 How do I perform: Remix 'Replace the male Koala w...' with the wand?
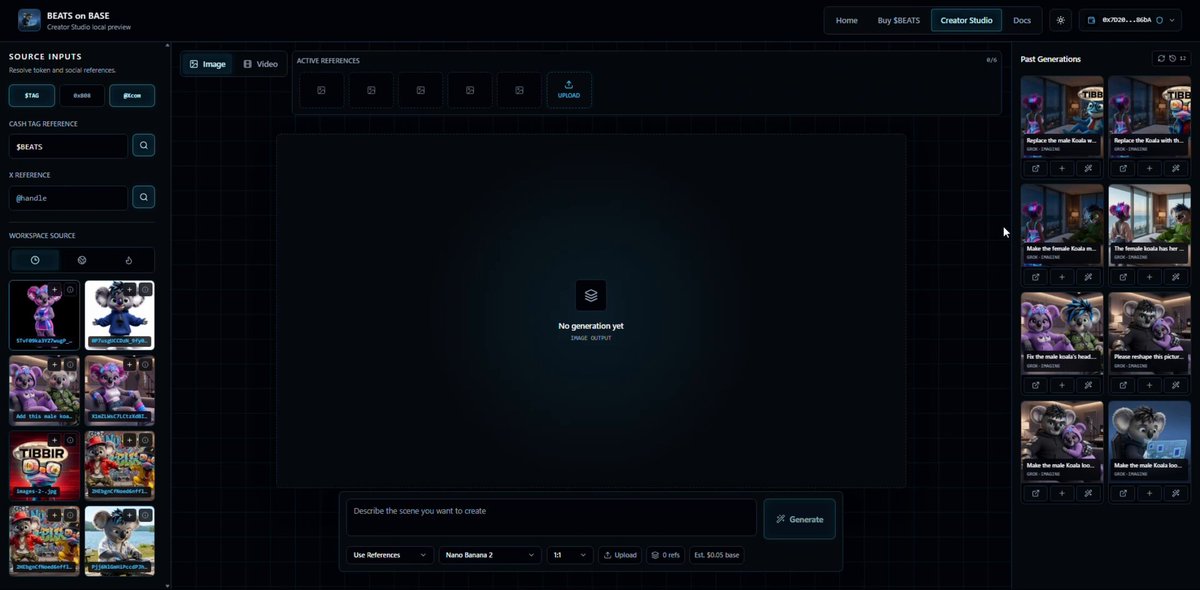[x=1089, y=168]
